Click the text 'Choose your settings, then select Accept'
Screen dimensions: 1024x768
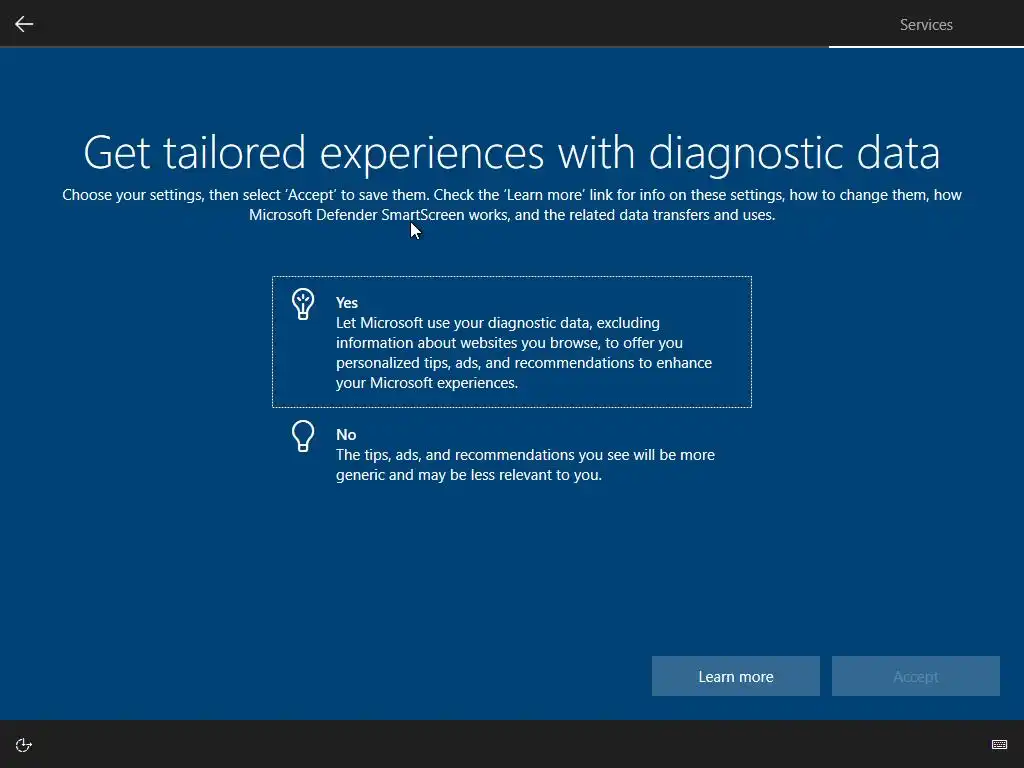[200, 195]
